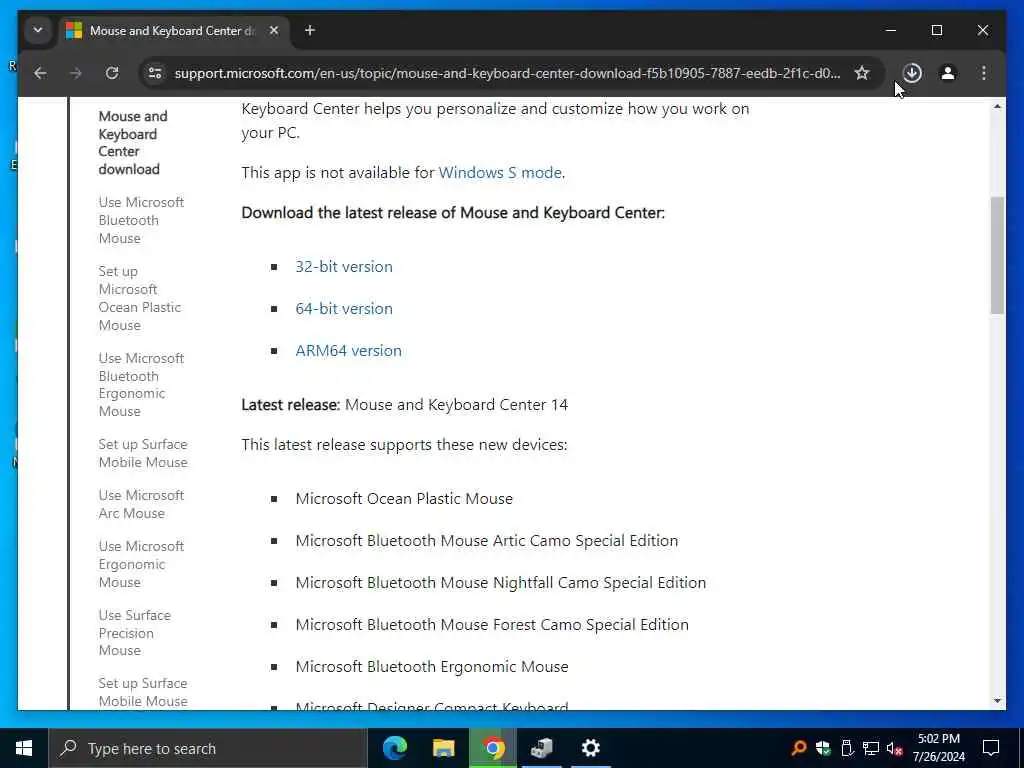Click the safely remove hardware tray icon
This screenshot has height=768, width=1024.
click(846, 748)
